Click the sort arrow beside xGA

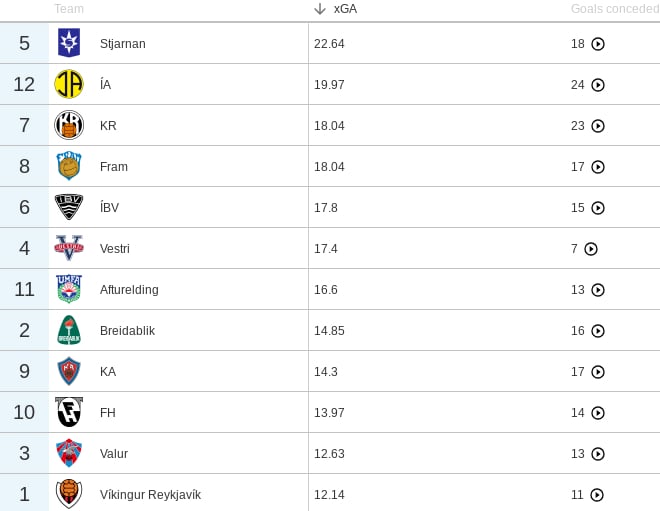pyautogui.click(x=320, y=9)
